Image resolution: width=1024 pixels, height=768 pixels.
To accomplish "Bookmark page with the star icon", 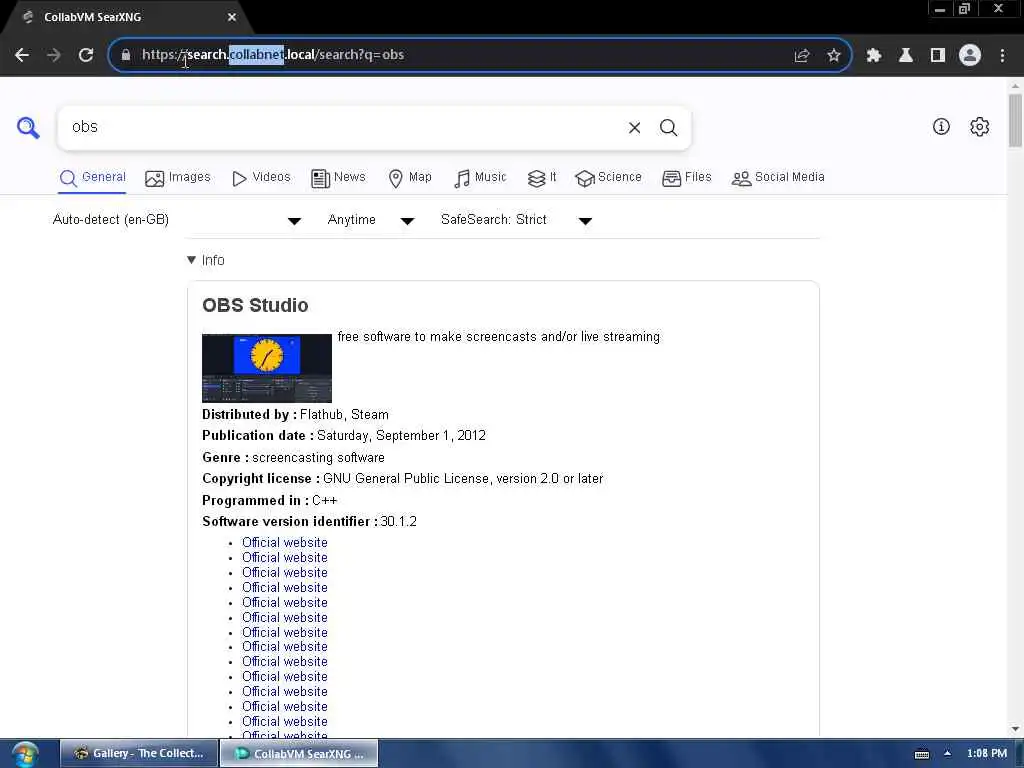I will click(834, 55).
